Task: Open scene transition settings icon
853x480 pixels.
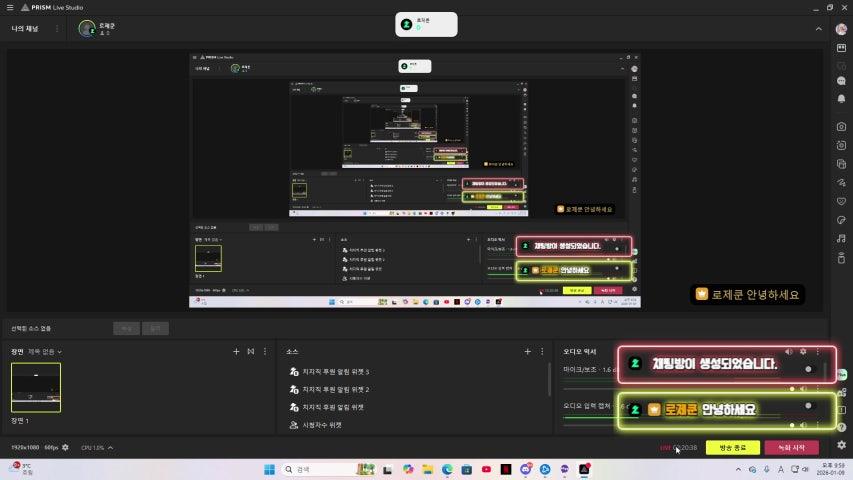Action: [x=251, y=352]
